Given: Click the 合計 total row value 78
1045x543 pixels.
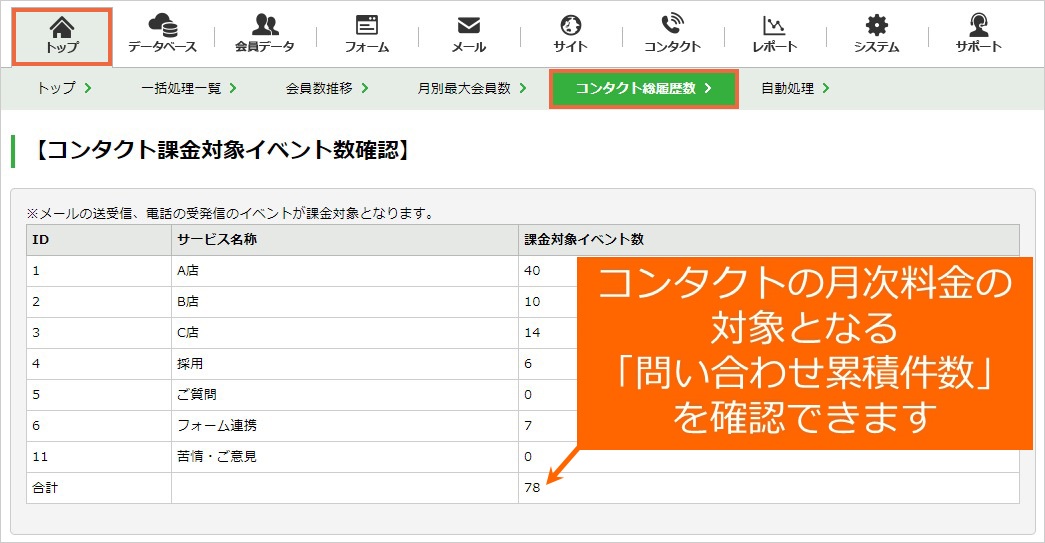Looking at the screenshot, I should 532,488.
